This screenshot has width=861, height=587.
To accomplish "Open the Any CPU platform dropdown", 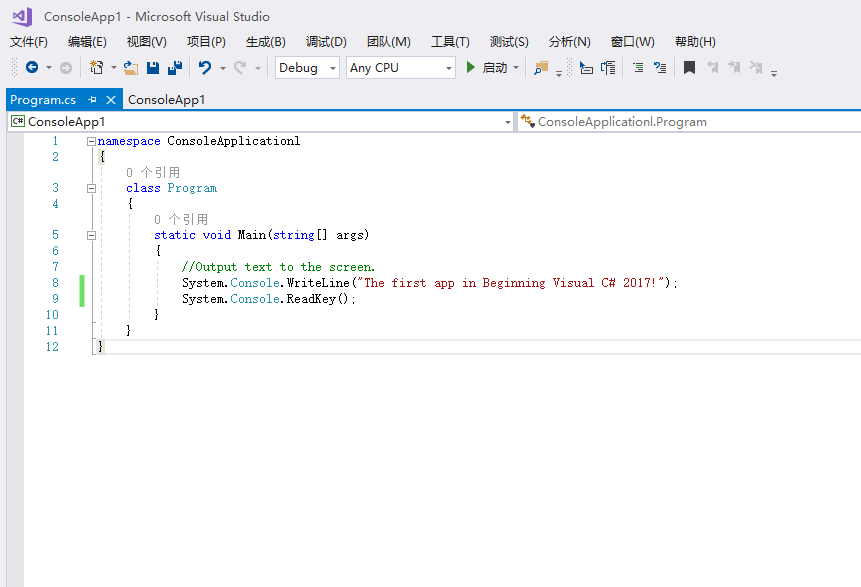I will pos(401,68).
